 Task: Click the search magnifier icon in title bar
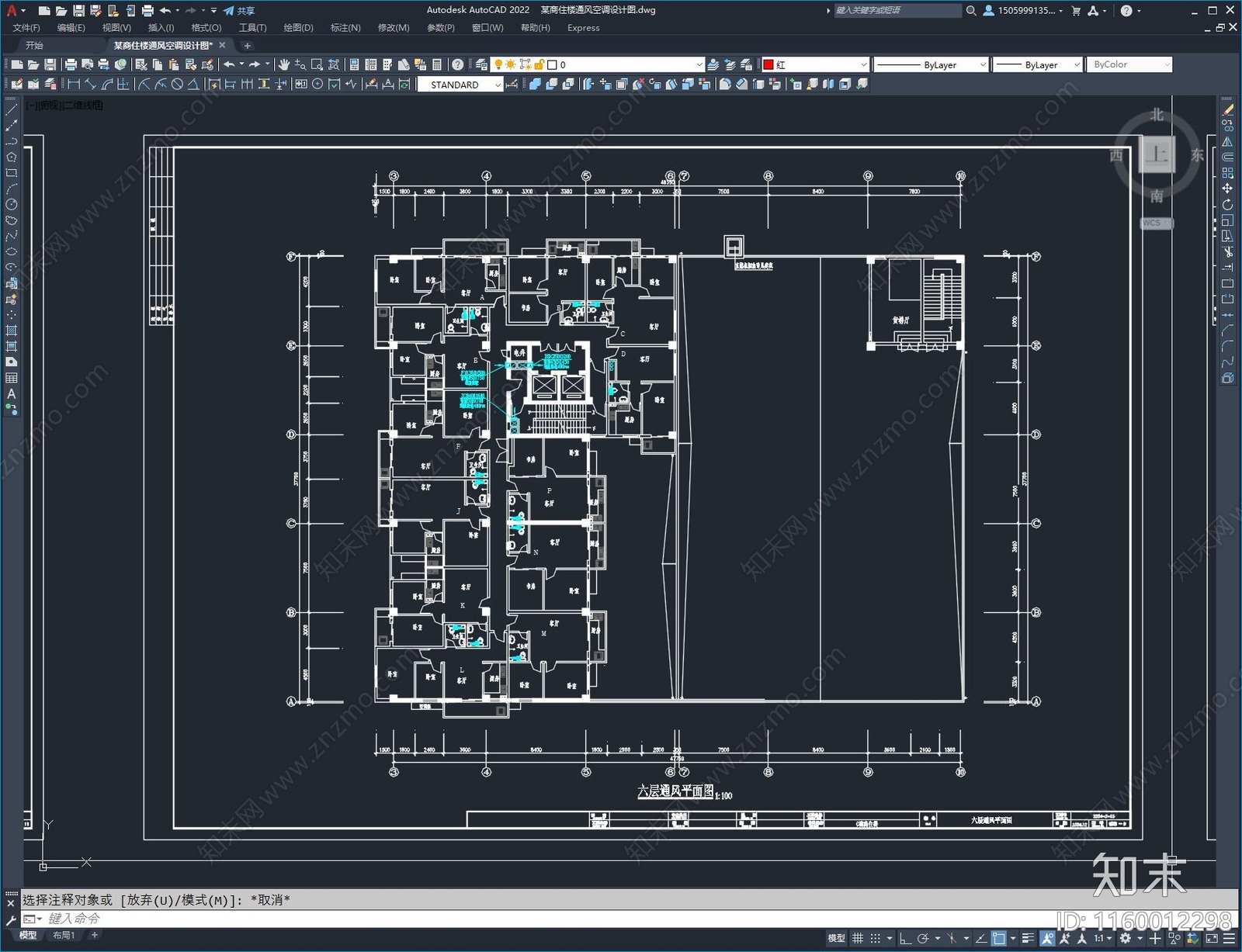(x=970, y=11)
